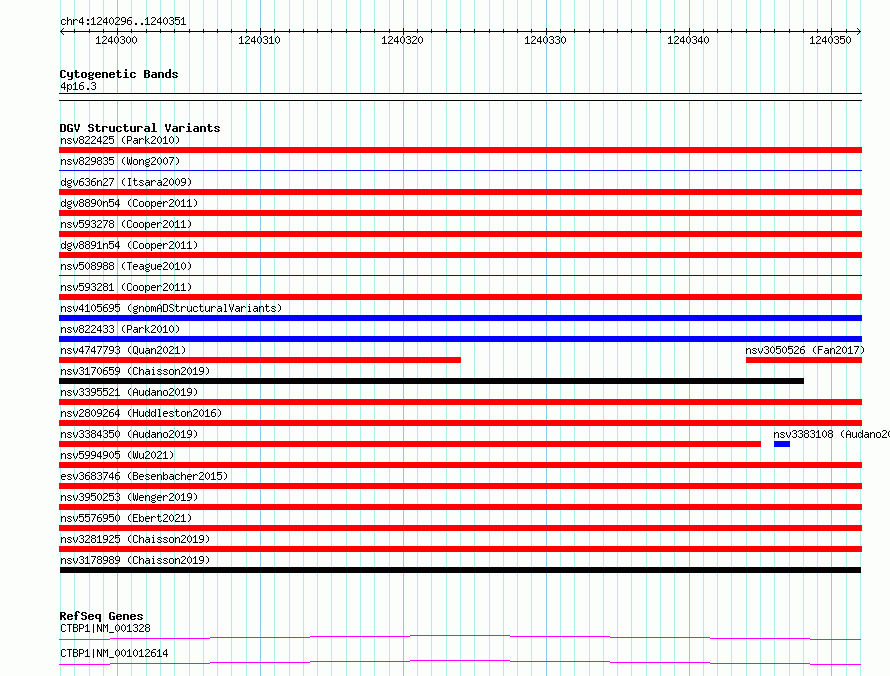Click the Cytogenetic Bands track heading
The width and height of the screenshot is (890, 676).
[x=119, y=74]
